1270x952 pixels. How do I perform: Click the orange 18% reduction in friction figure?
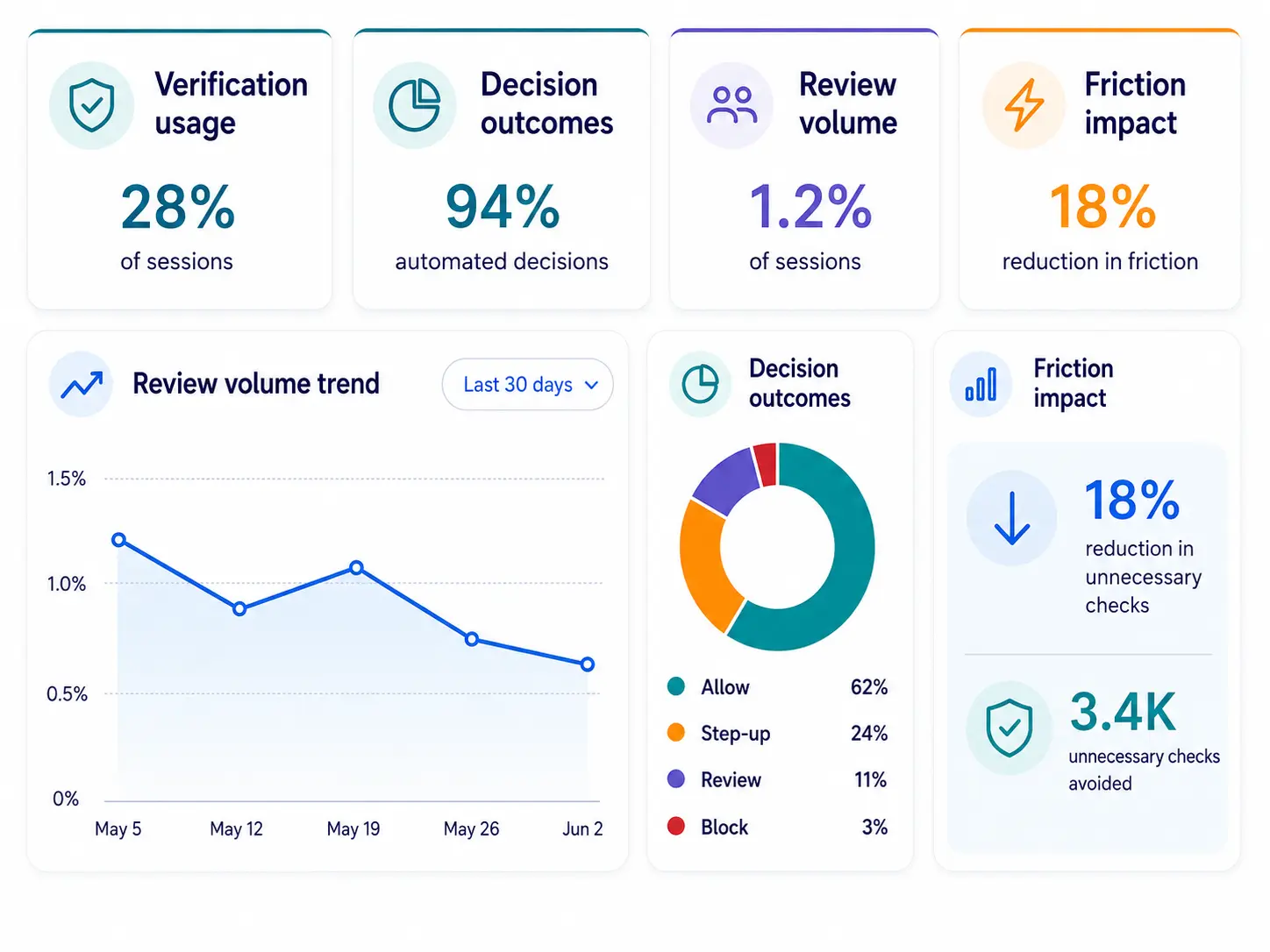[1102, 207]
